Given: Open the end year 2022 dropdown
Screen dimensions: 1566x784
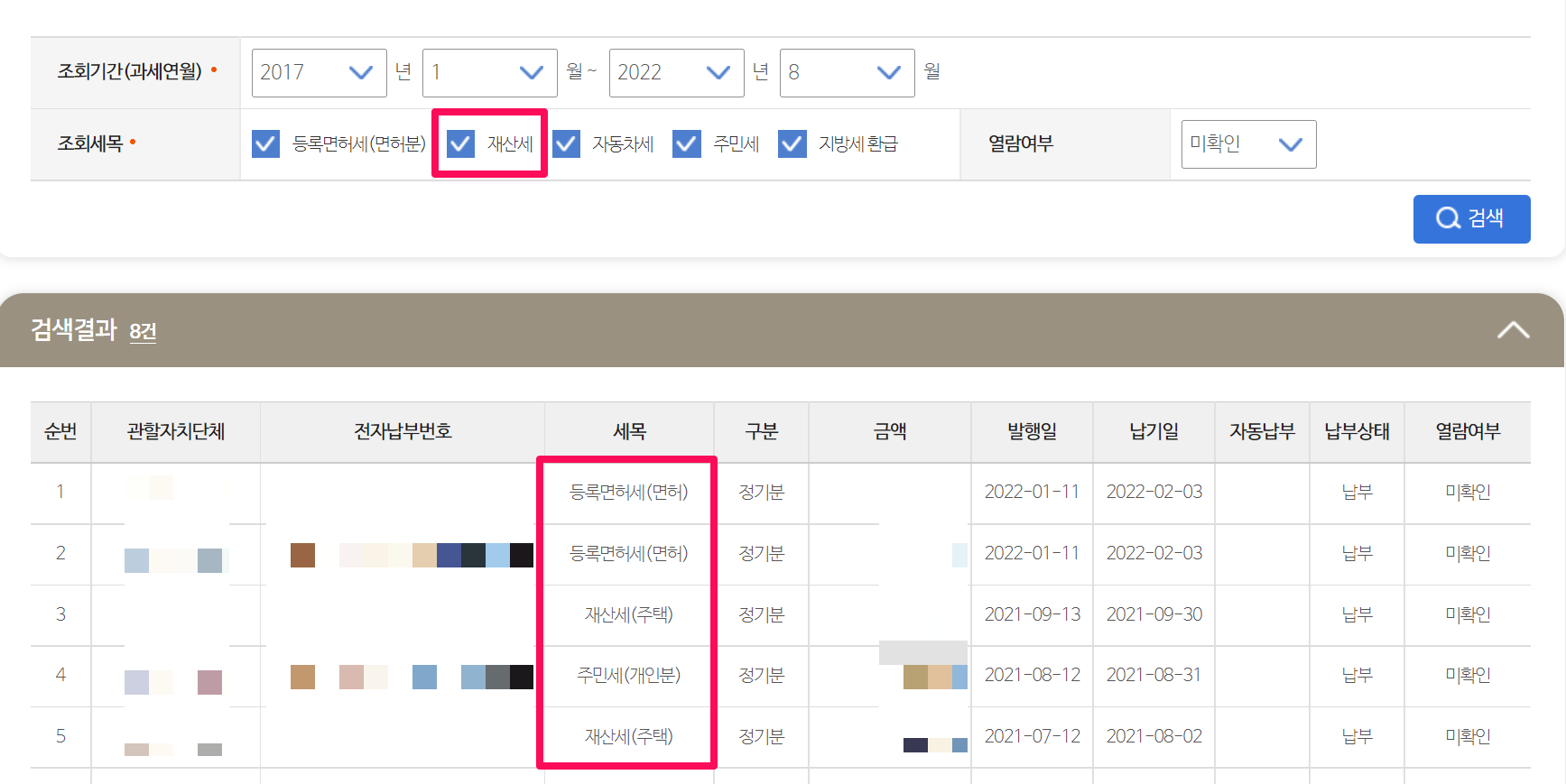Looking at the screenshot, I should pyautogui.click(x=676, y=72).
